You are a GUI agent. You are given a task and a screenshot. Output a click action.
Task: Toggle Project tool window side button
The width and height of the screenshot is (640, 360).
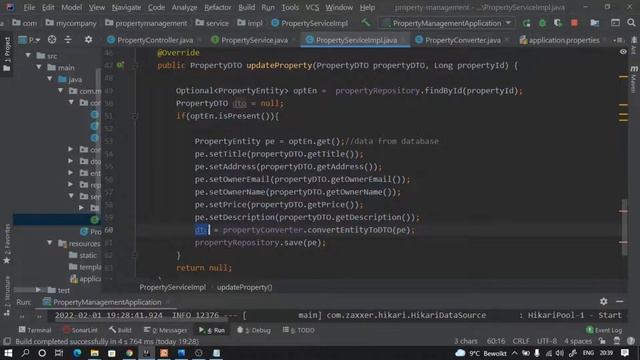(7, 54)
